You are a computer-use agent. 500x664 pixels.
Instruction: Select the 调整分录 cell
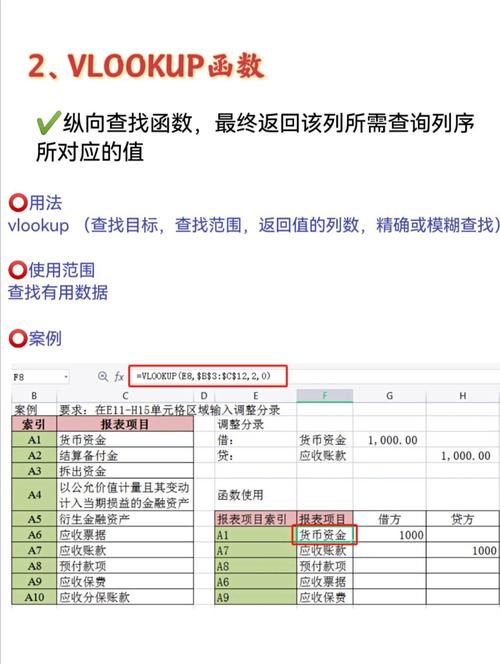(256, 424)
